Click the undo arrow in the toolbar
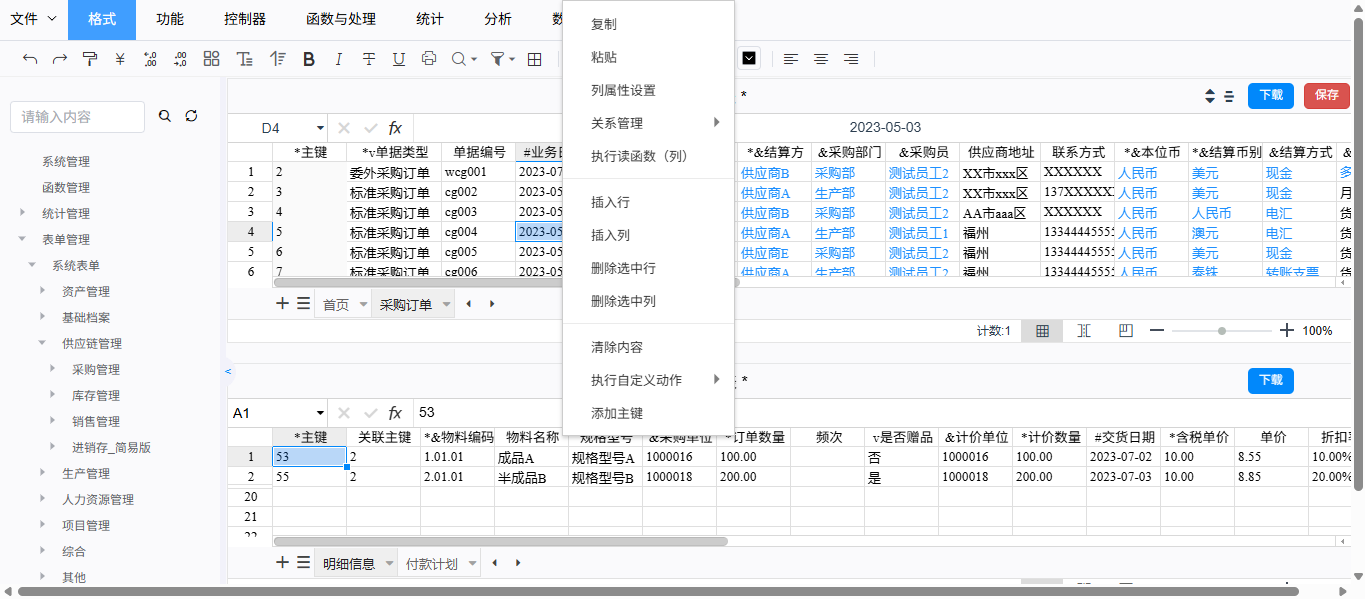The width and height of the screenshot is (1365, 599). click(x=30, y=59)
